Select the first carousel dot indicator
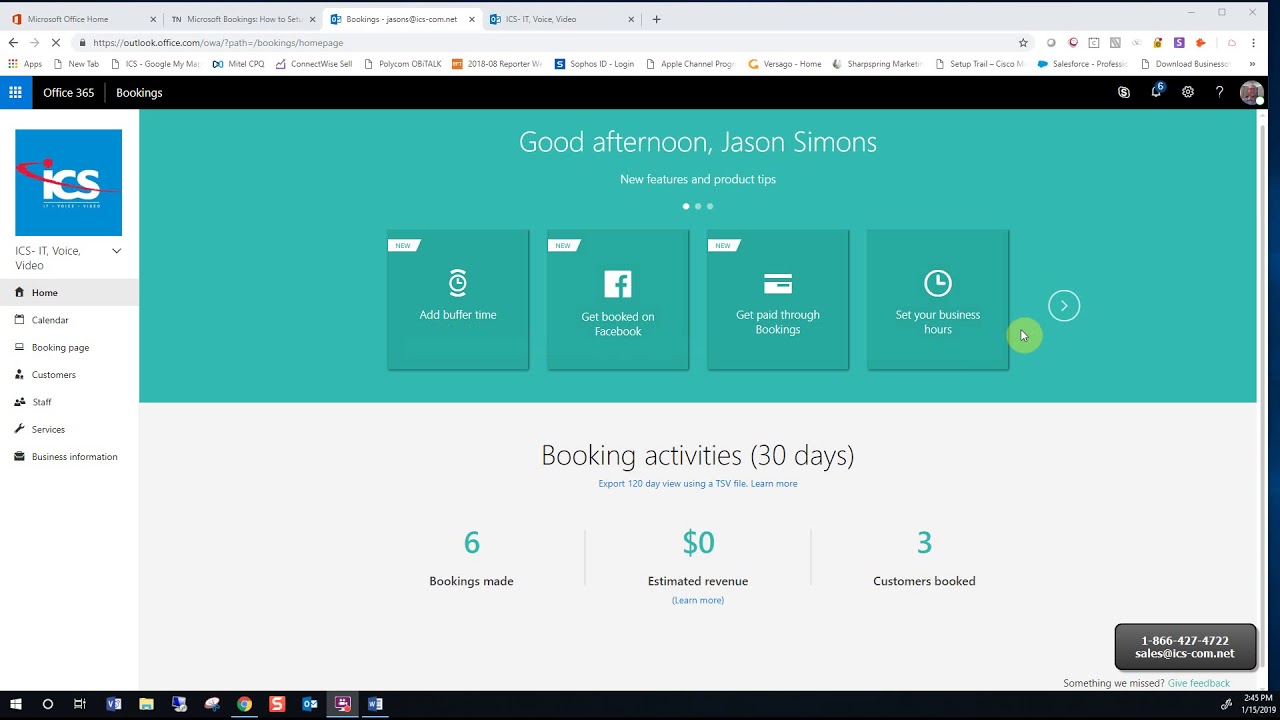Screen dimensions: 1280x720 (x=686, y=206)
